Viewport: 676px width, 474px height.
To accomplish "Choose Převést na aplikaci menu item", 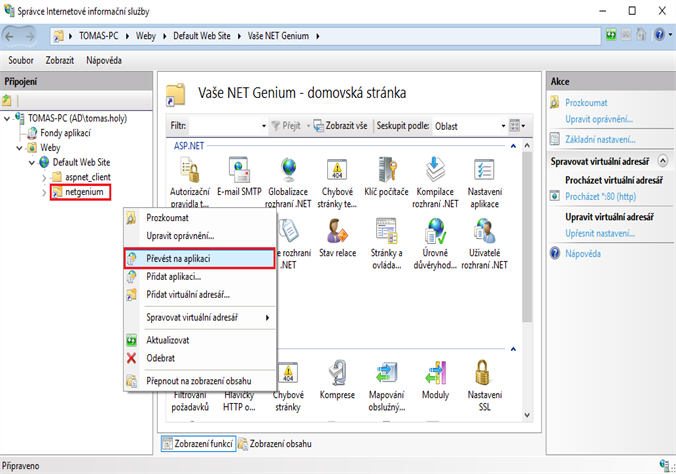I will 200,258.
